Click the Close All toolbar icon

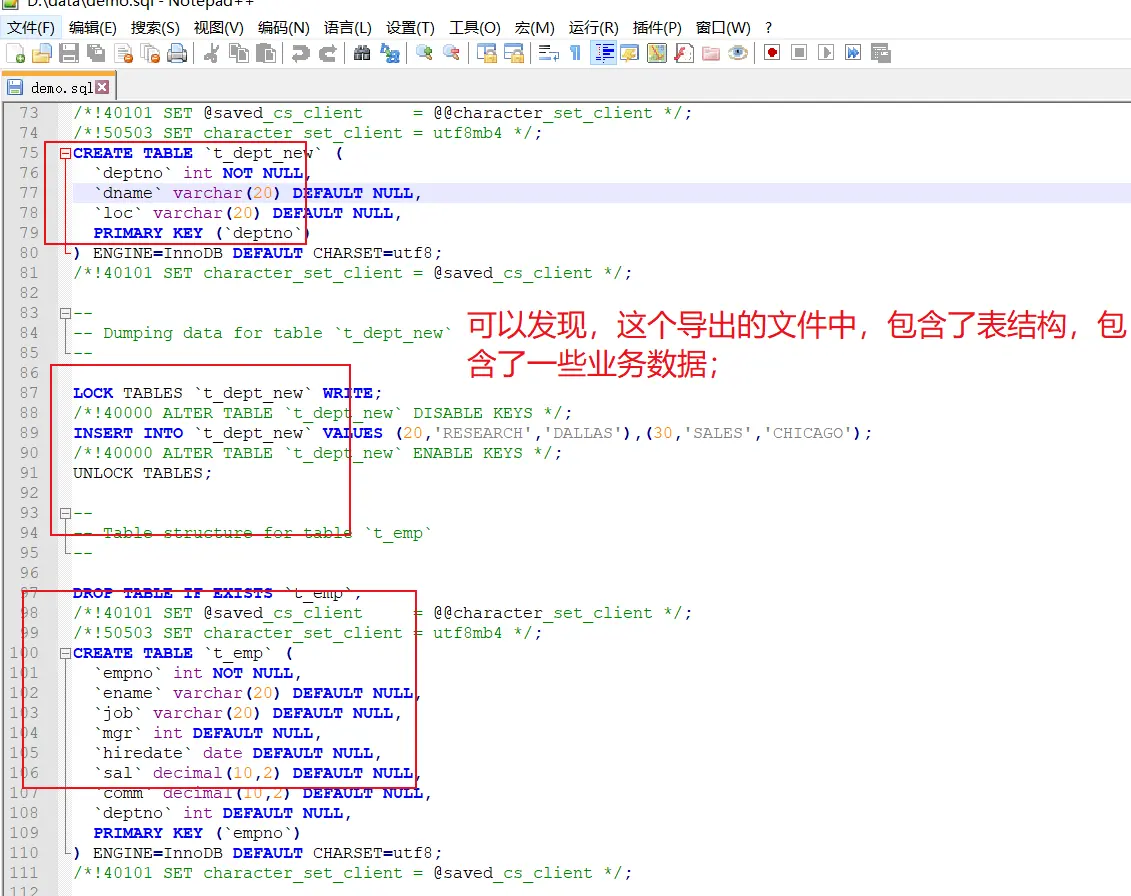[x=151, y=53]
